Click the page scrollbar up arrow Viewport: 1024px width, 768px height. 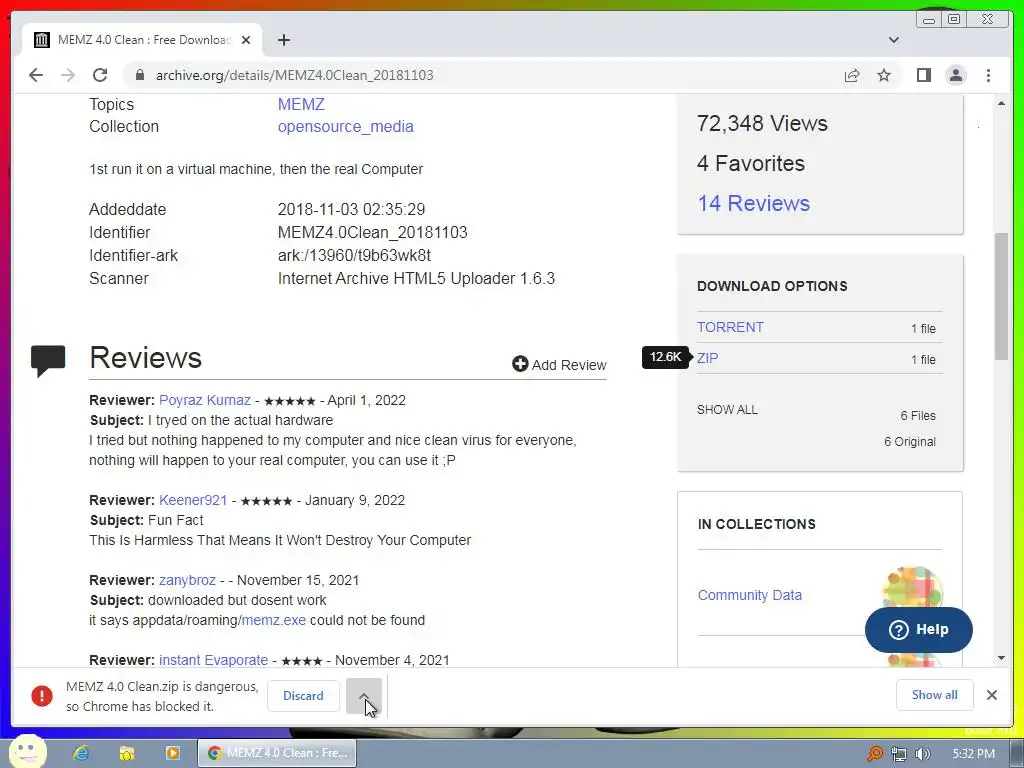coord(1002,103)
